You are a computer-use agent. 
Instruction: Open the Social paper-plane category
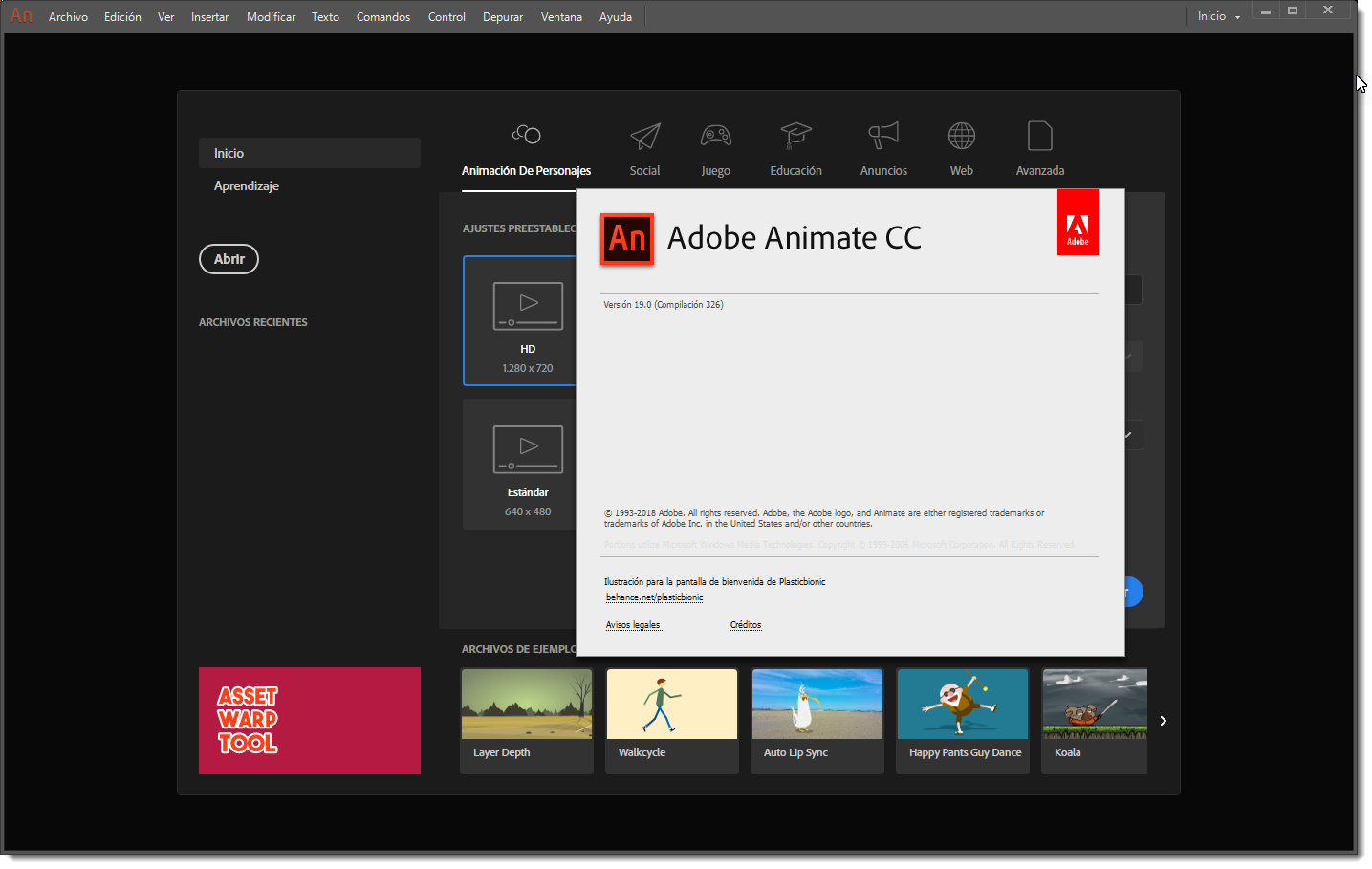tap(644, 151)
